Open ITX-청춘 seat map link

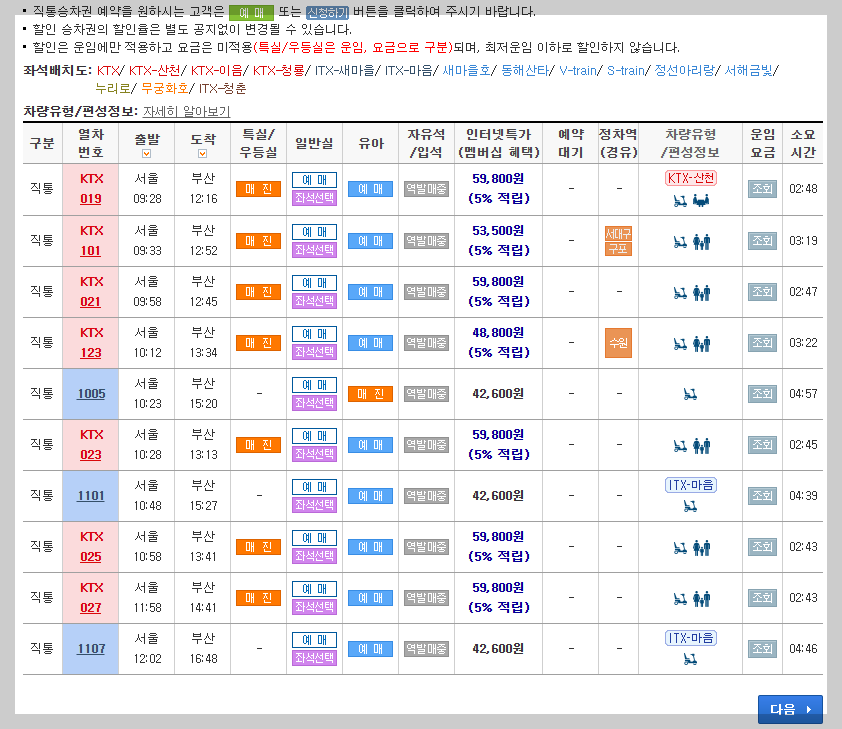[222, 88]
